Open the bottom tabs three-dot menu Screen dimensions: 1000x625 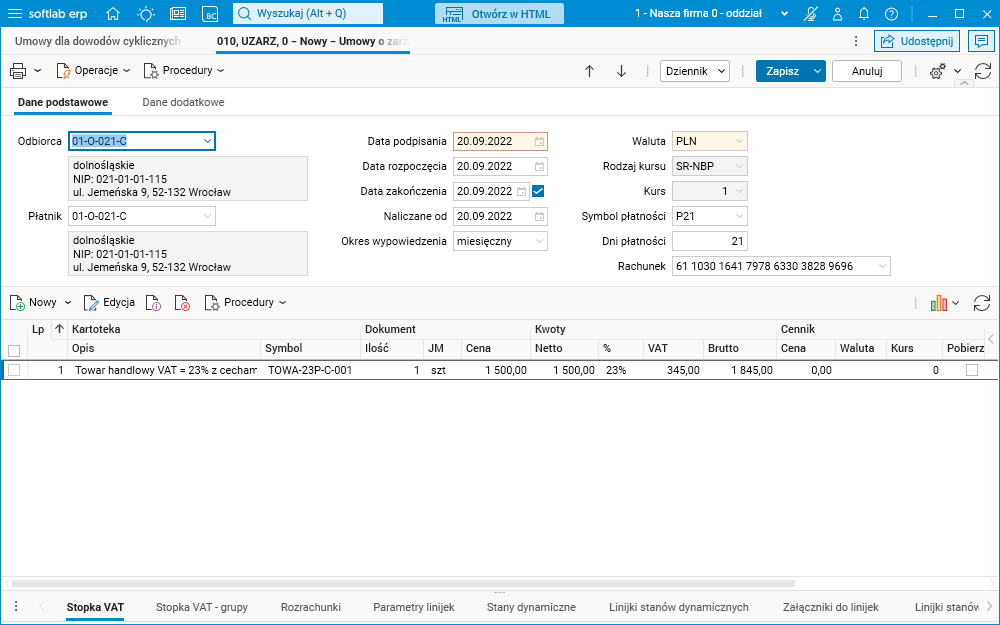coord(16,607)
